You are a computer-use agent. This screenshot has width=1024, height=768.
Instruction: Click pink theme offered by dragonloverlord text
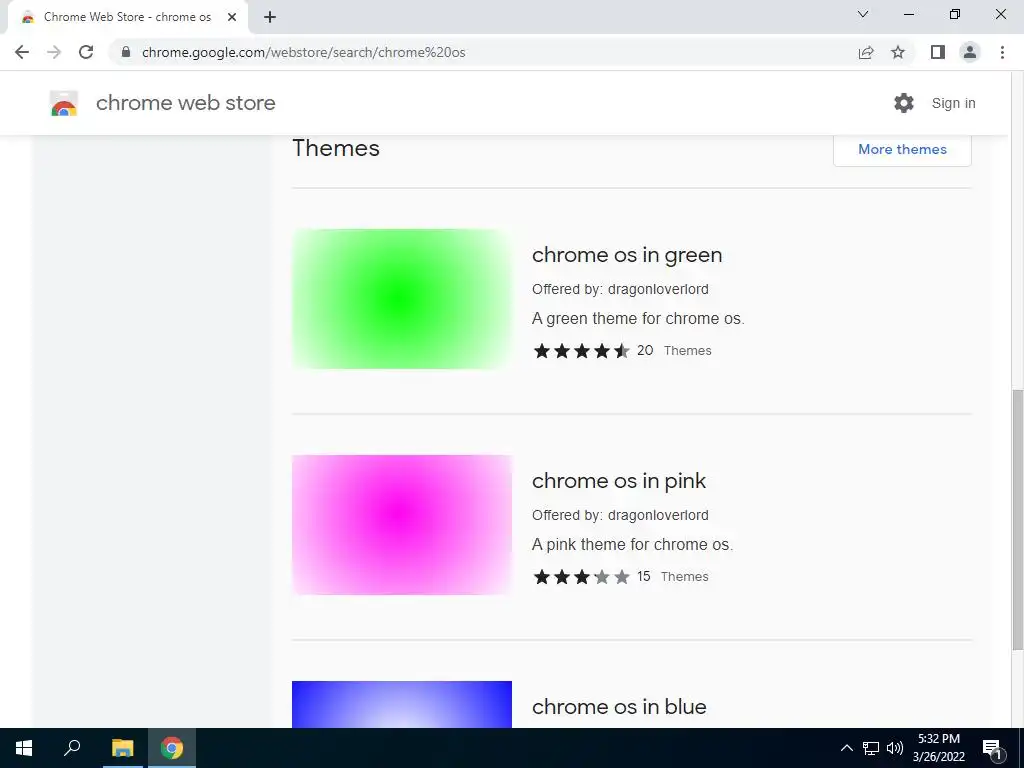(620, 515)
